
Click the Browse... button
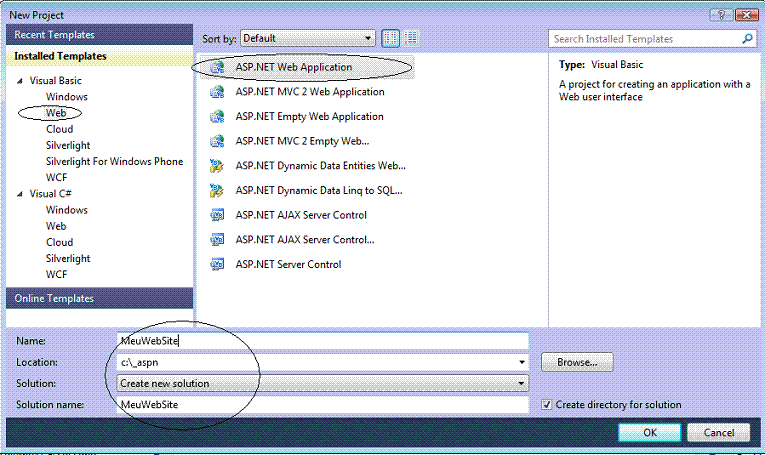(x=577, y=362)
